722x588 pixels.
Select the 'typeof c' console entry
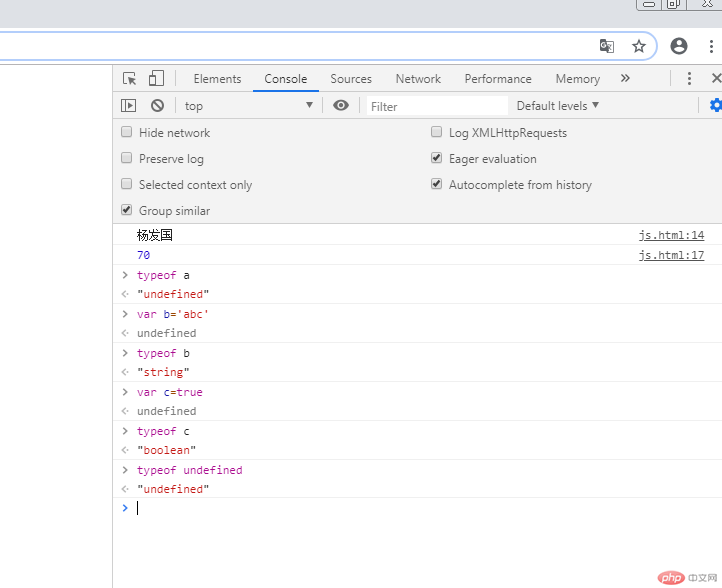pyautogui.click(x=163, y=431)
